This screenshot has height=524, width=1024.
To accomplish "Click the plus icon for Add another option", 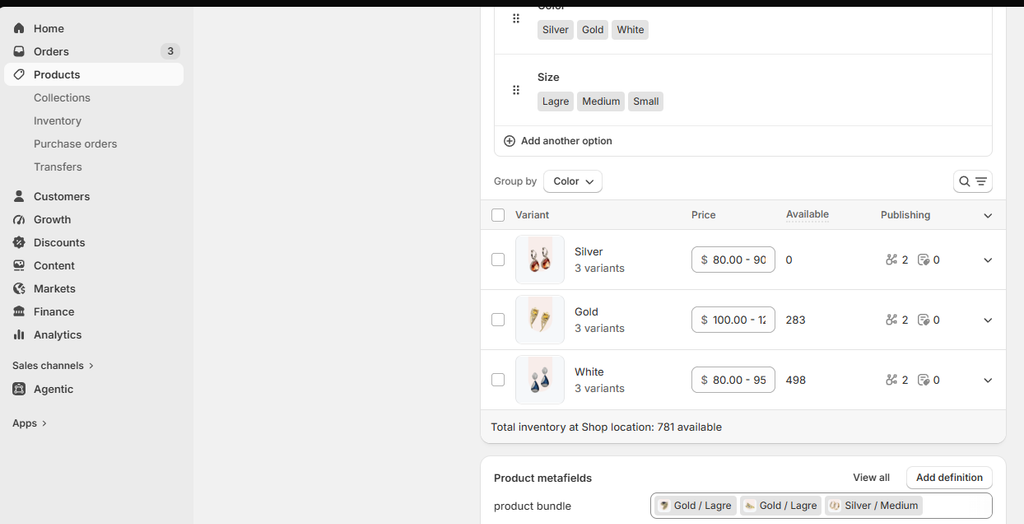I will 509,140.
